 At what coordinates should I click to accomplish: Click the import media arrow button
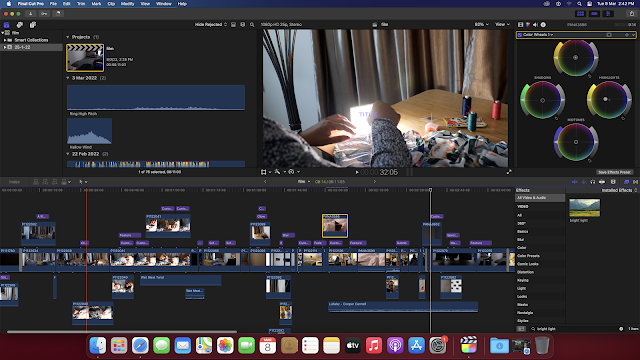click(31, 13)
